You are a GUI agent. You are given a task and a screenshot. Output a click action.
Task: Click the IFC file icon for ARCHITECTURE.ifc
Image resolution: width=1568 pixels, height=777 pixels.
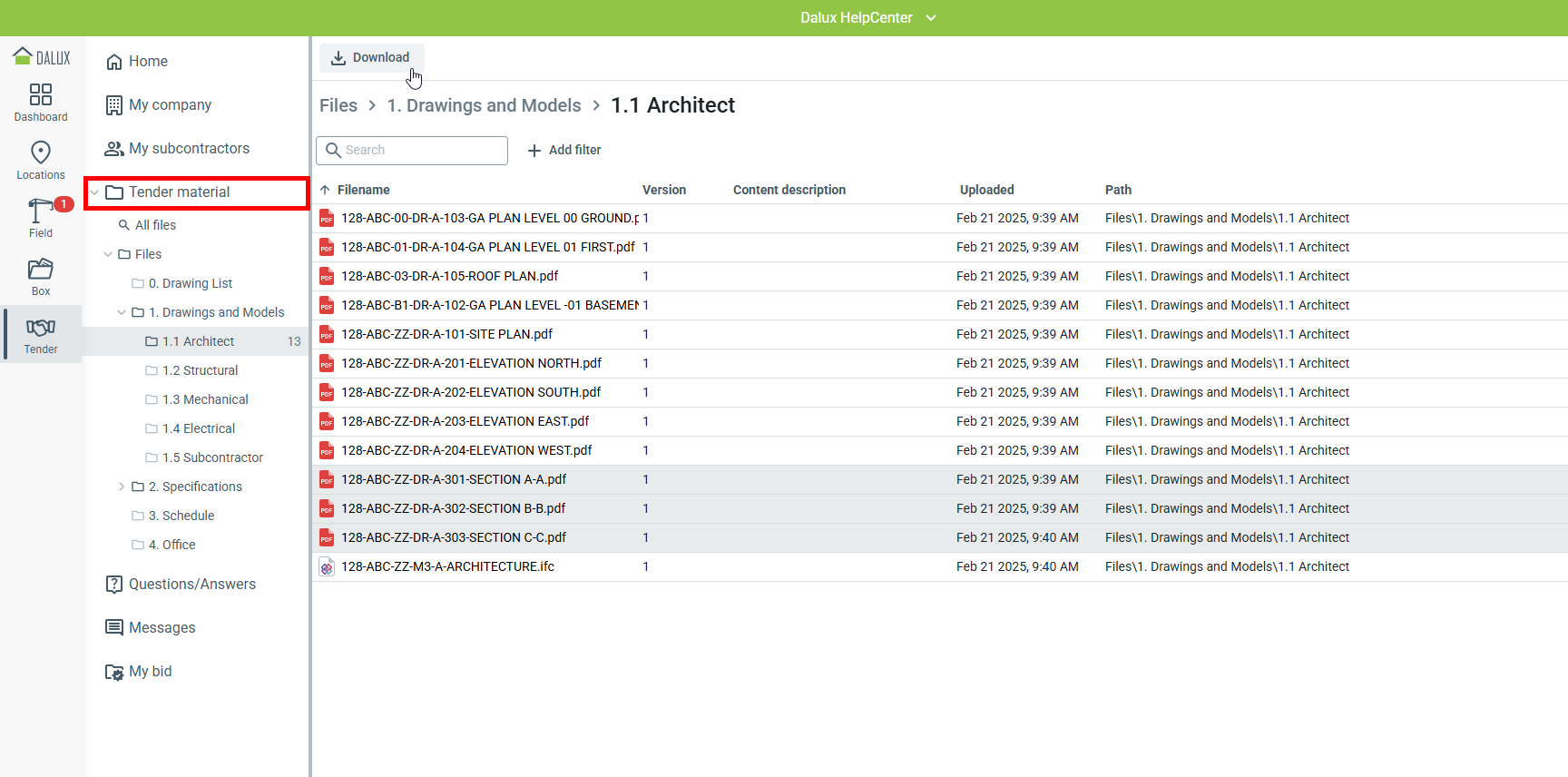(x=327, y=567)
